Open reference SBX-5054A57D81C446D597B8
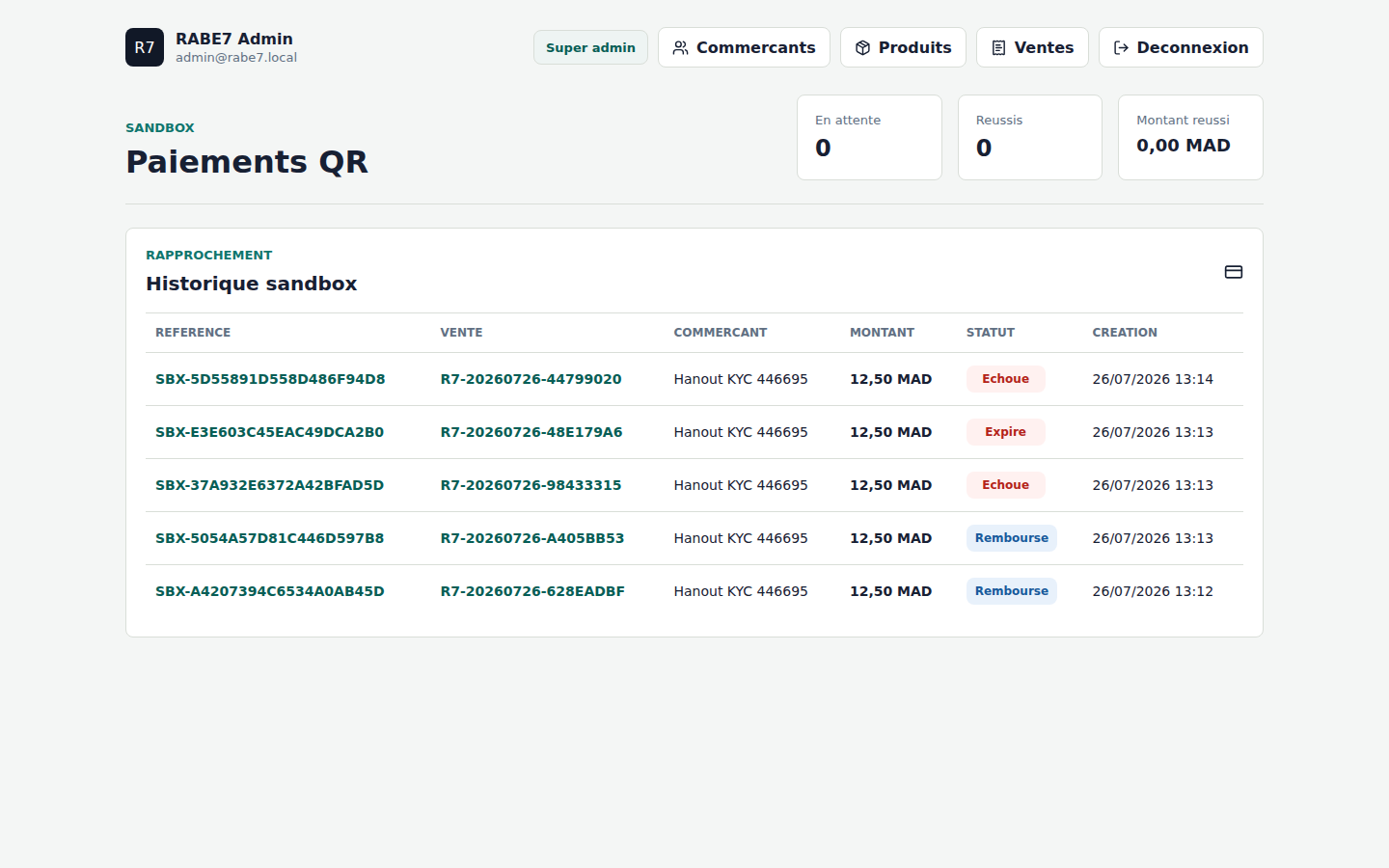The image size is (1389, 868). tap(270, 538)
